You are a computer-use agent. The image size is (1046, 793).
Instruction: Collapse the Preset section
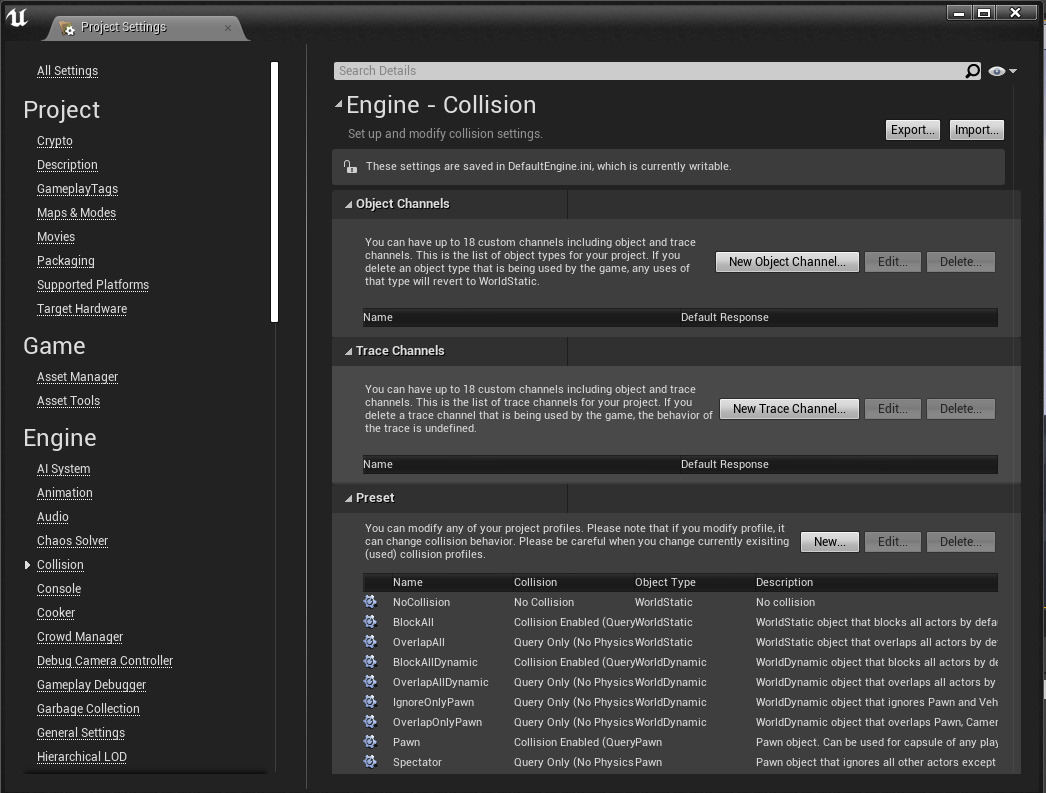tap(348, 498)
